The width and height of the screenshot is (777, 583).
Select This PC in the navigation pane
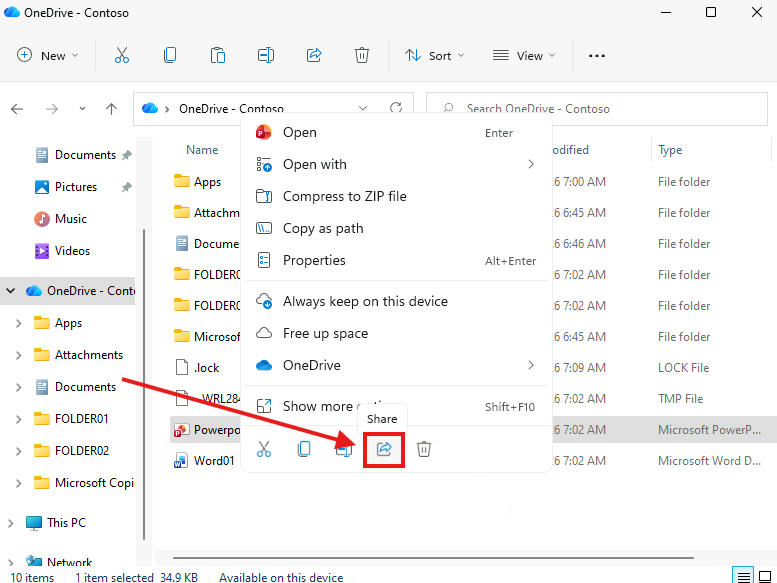pyautogui.click(x=66, y=523)
